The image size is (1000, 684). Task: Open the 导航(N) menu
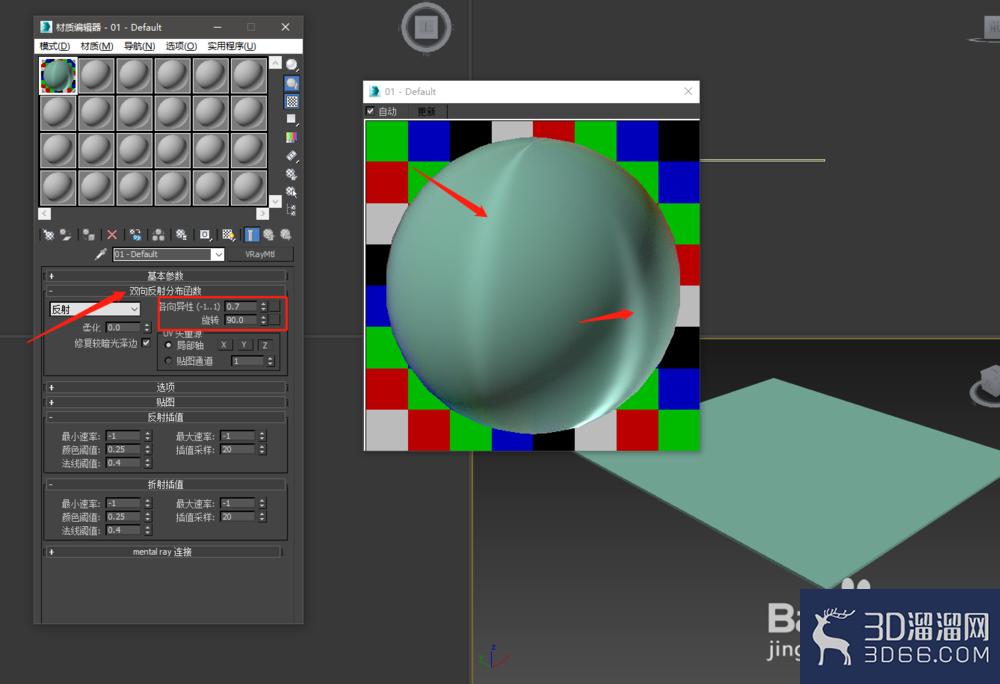[139, 46]
